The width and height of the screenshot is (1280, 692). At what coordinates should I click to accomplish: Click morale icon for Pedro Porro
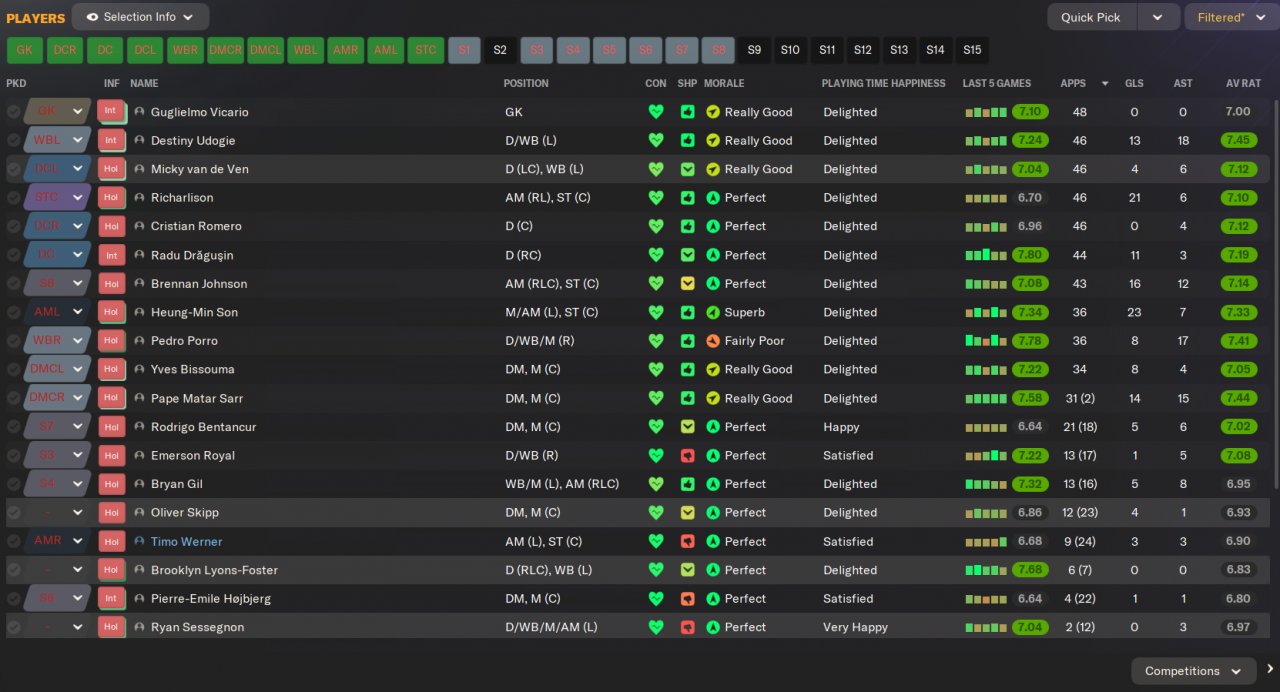pos(713,341)
